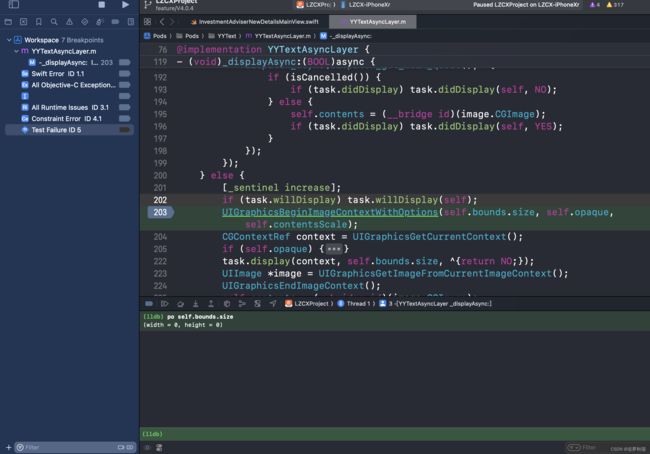Collapse the Workspace breakpoints group
Screen dimensions: 650x454
coord(9,40)
